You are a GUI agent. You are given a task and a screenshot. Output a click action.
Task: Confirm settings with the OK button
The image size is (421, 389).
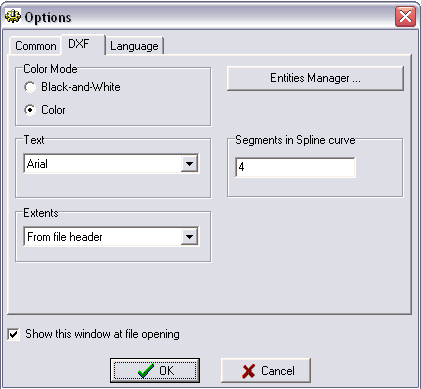tap(155, 371)
